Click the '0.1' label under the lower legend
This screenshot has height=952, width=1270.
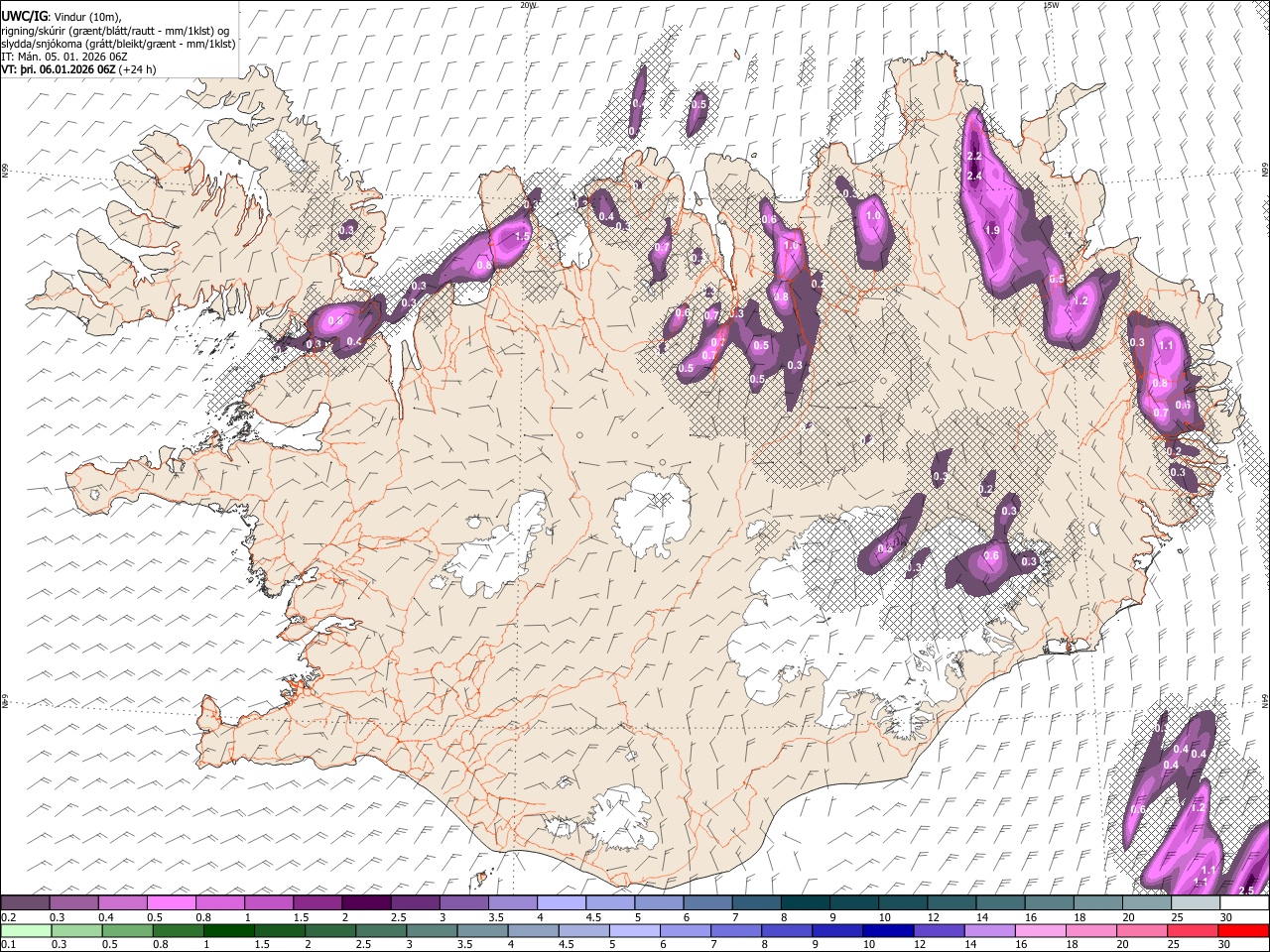tap(9, 944)
